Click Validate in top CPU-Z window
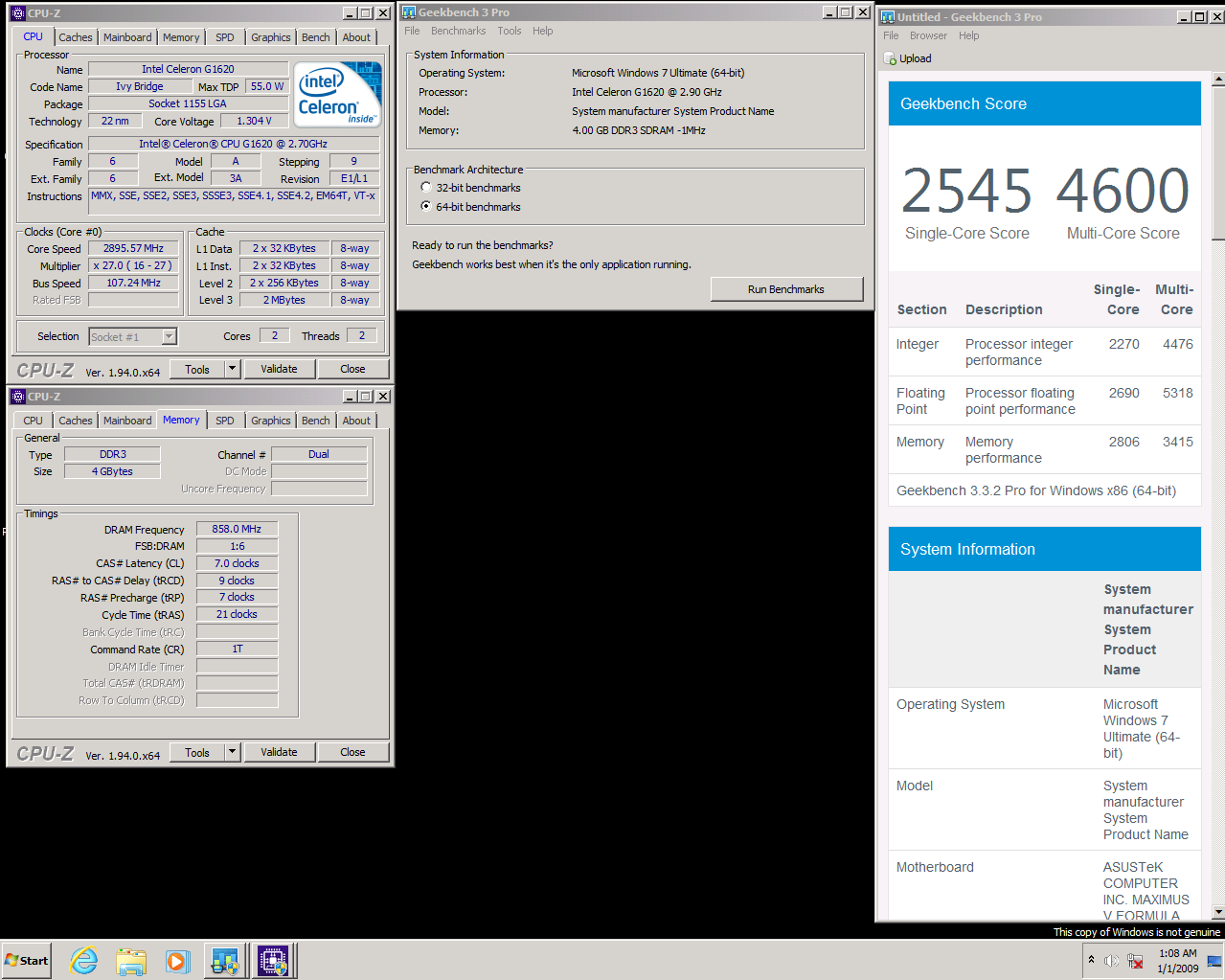This screenshot has height=980, width=1225. coord(279,369)
